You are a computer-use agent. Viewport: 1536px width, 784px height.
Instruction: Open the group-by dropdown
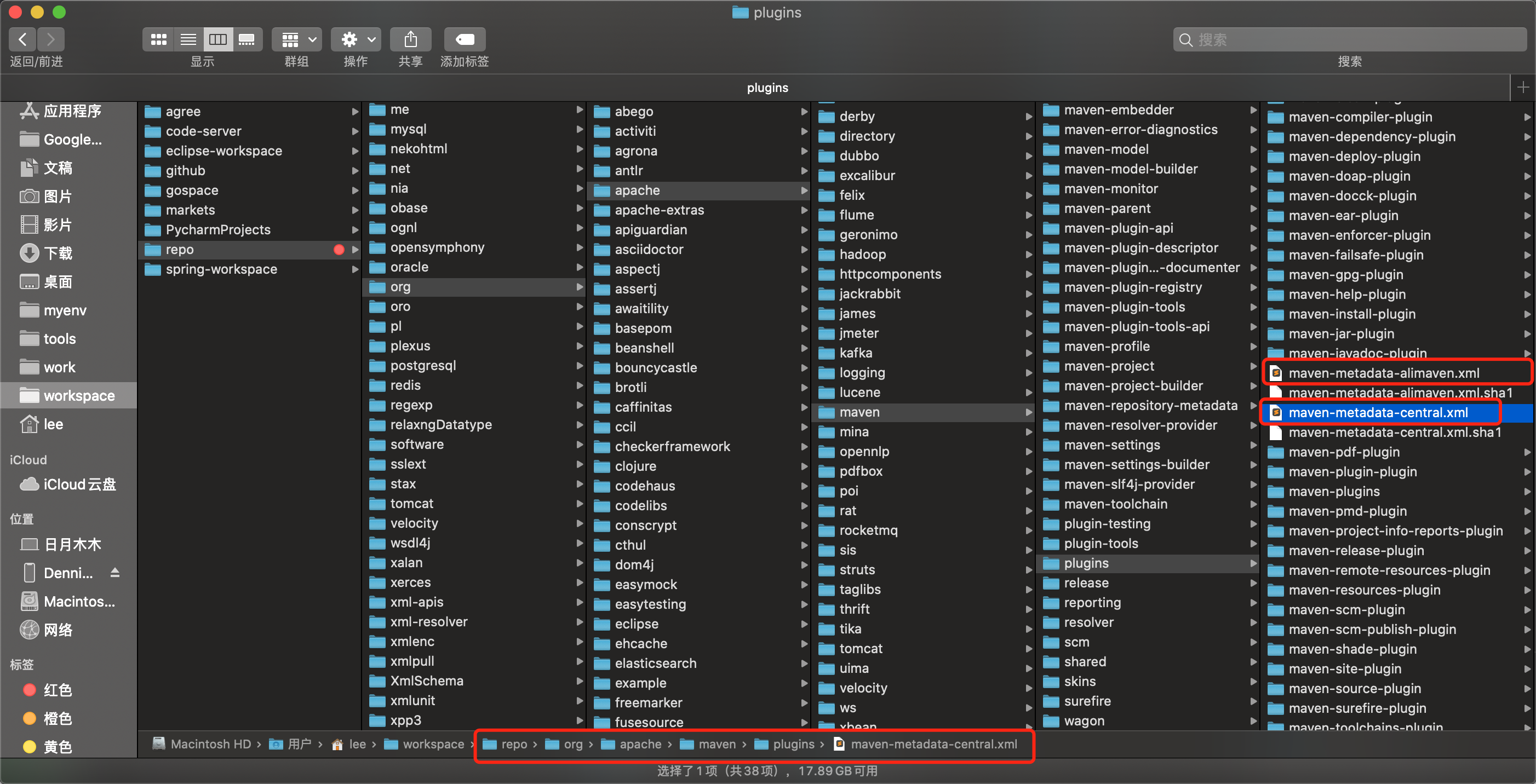tap(297, 40)
